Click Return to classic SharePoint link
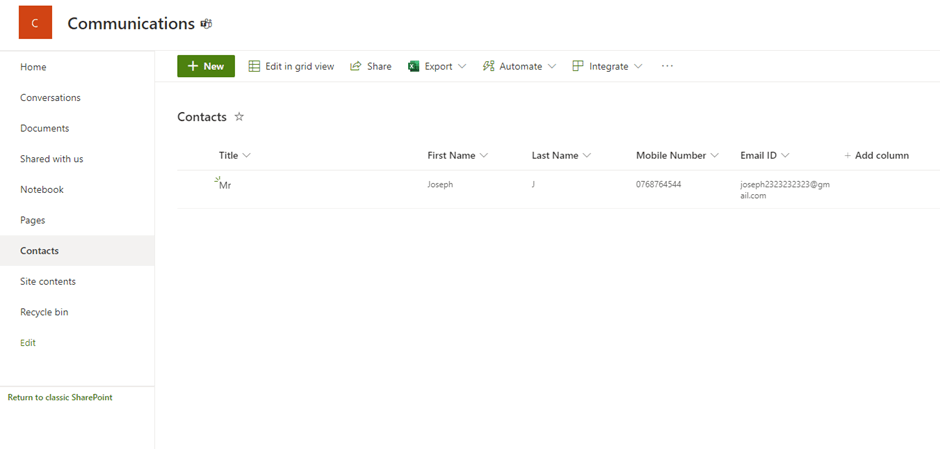Screen dimensions: 940x449 coord(60,397)
